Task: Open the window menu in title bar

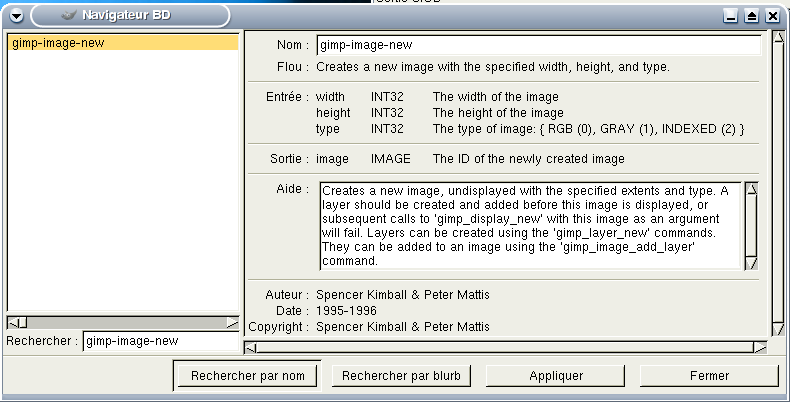Action: [x=16, y=16]
